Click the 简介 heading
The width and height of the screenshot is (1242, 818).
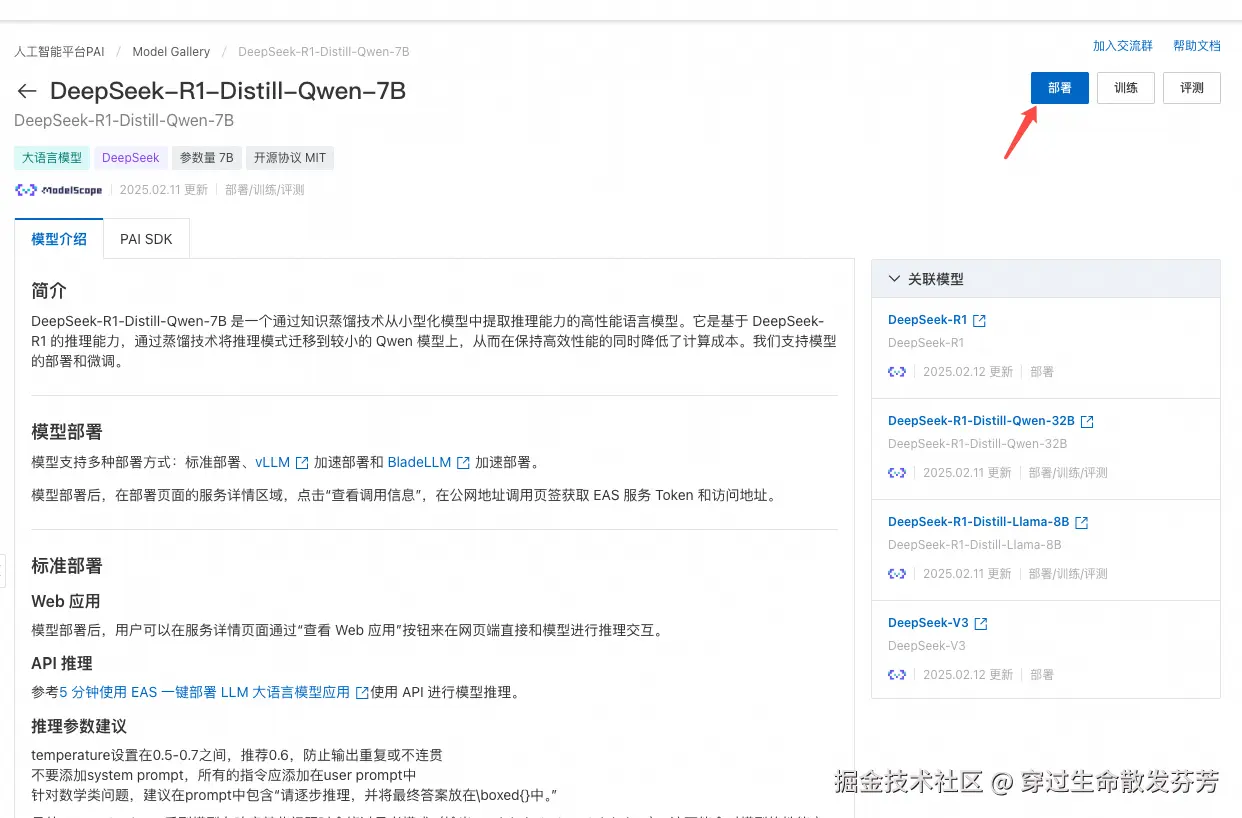click(x=49, y=291)
